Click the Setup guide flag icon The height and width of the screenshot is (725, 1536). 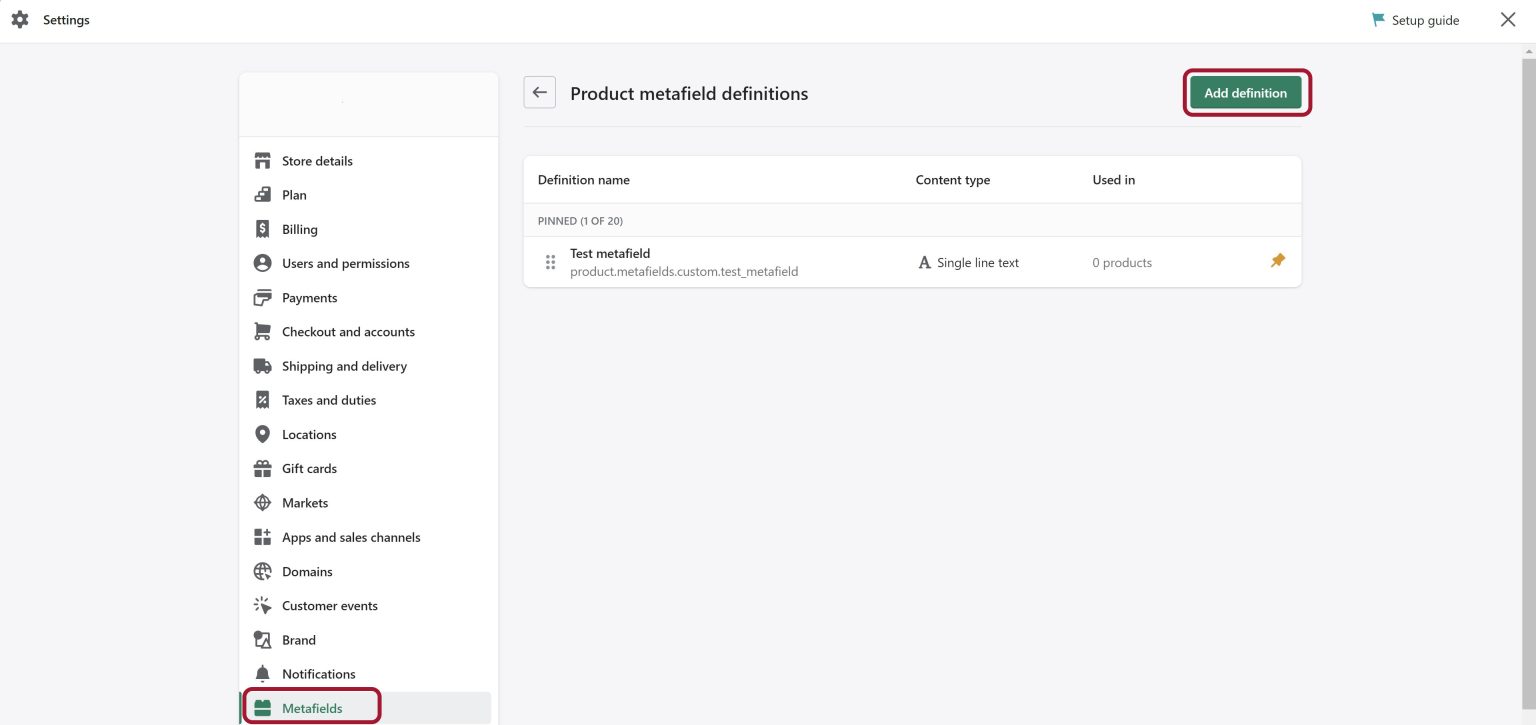[1379, 19]
